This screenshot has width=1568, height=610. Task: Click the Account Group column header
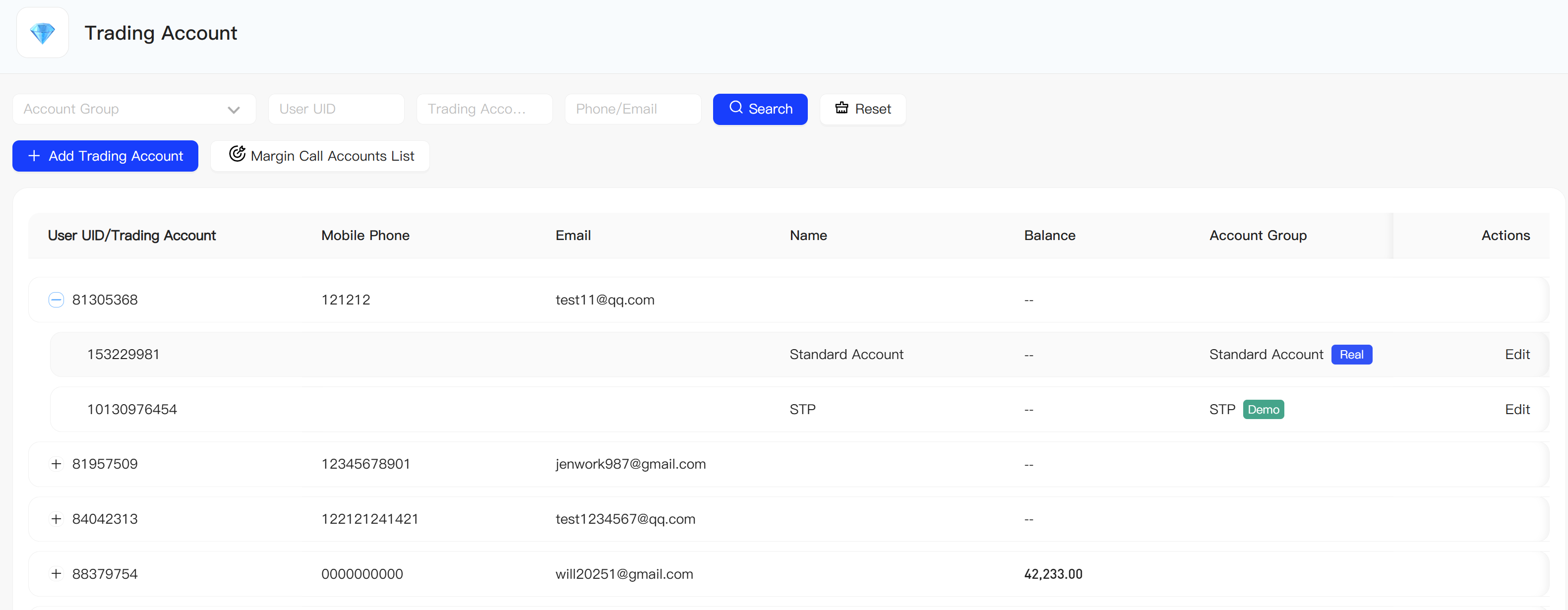coord(1258,235)
